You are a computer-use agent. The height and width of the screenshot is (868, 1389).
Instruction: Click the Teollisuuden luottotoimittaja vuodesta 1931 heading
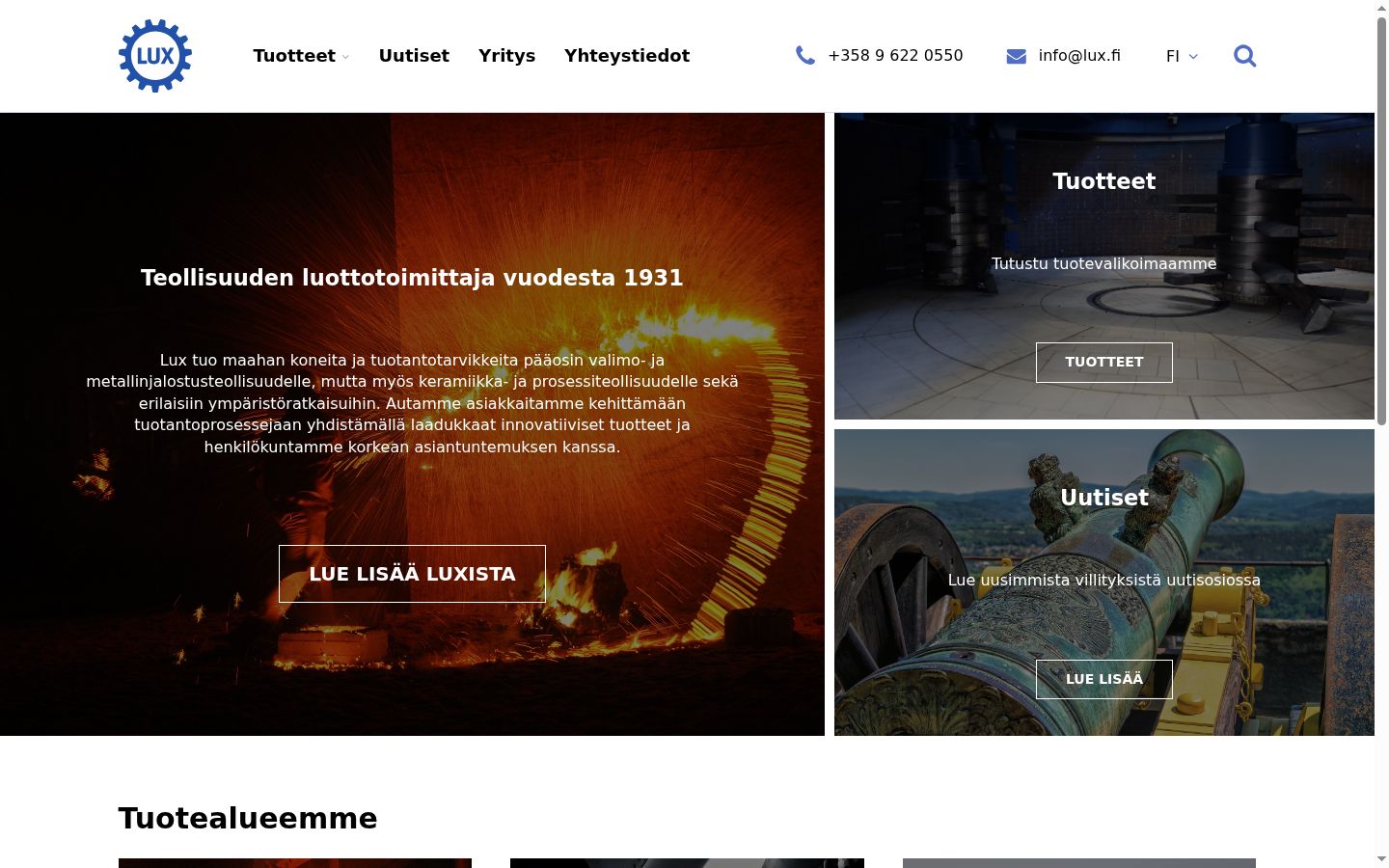pos(412,278)
